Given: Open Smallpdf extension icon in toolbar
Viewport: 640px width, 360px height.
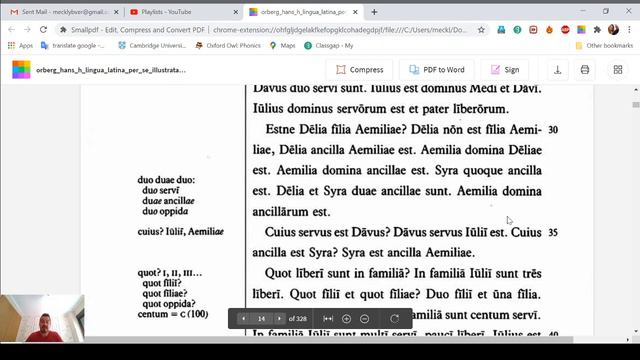Looking at the screenshot, I should tap(581, 30).
